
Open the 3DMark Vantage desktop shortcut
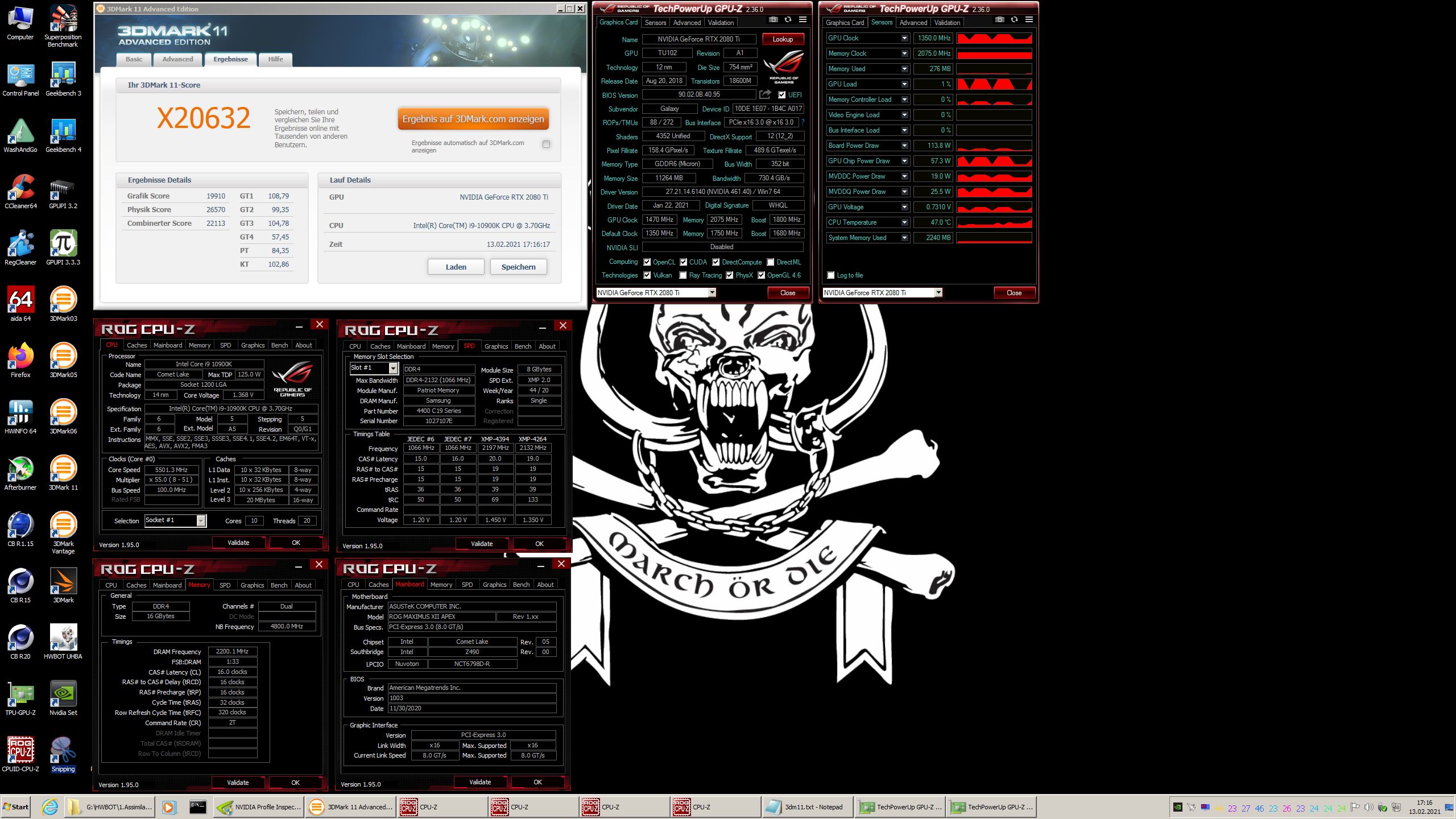pyautogui.click(x=63, y=533)
